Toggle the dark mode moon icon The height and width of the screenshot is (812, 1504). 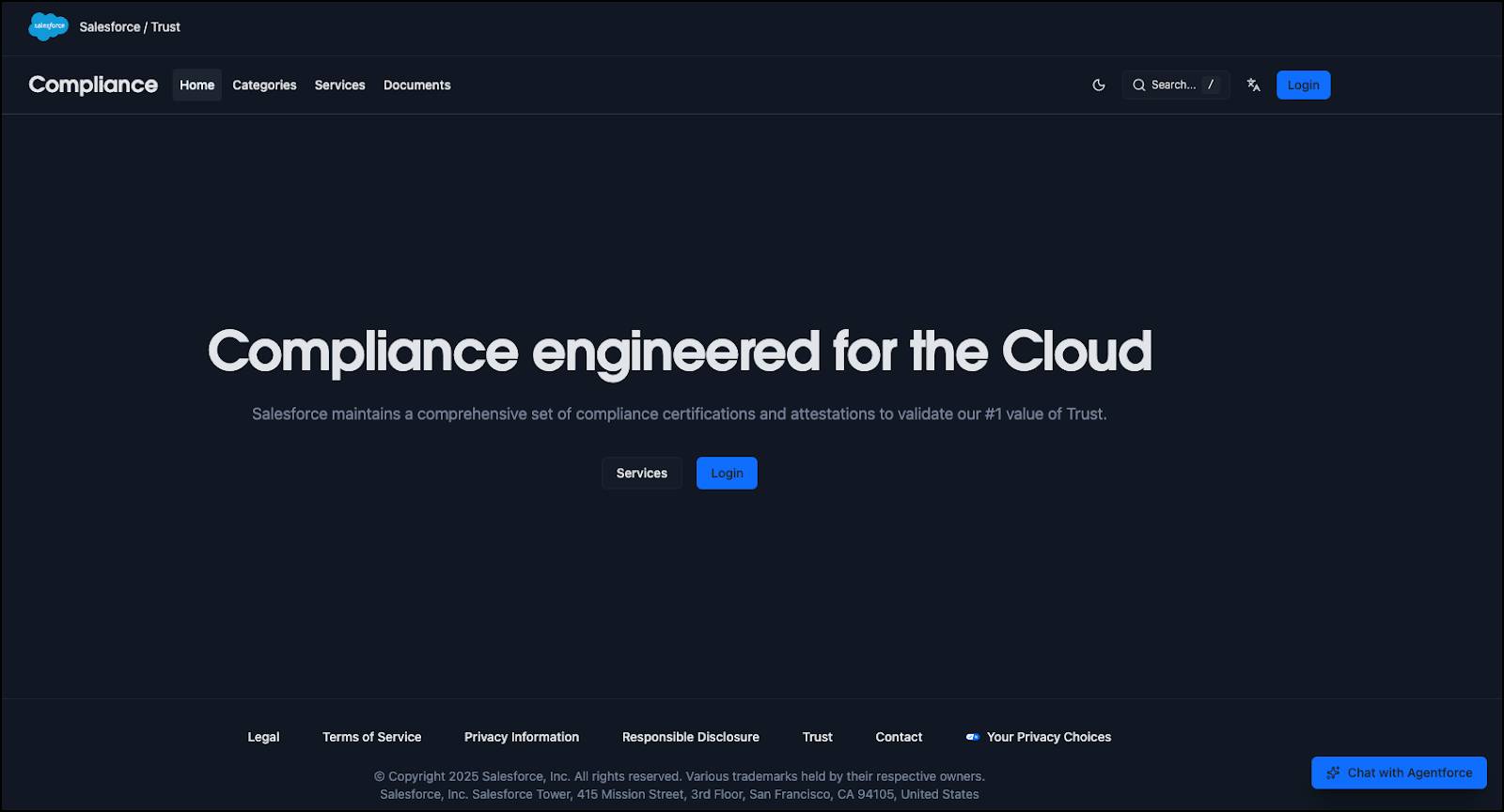[1099, 85]
